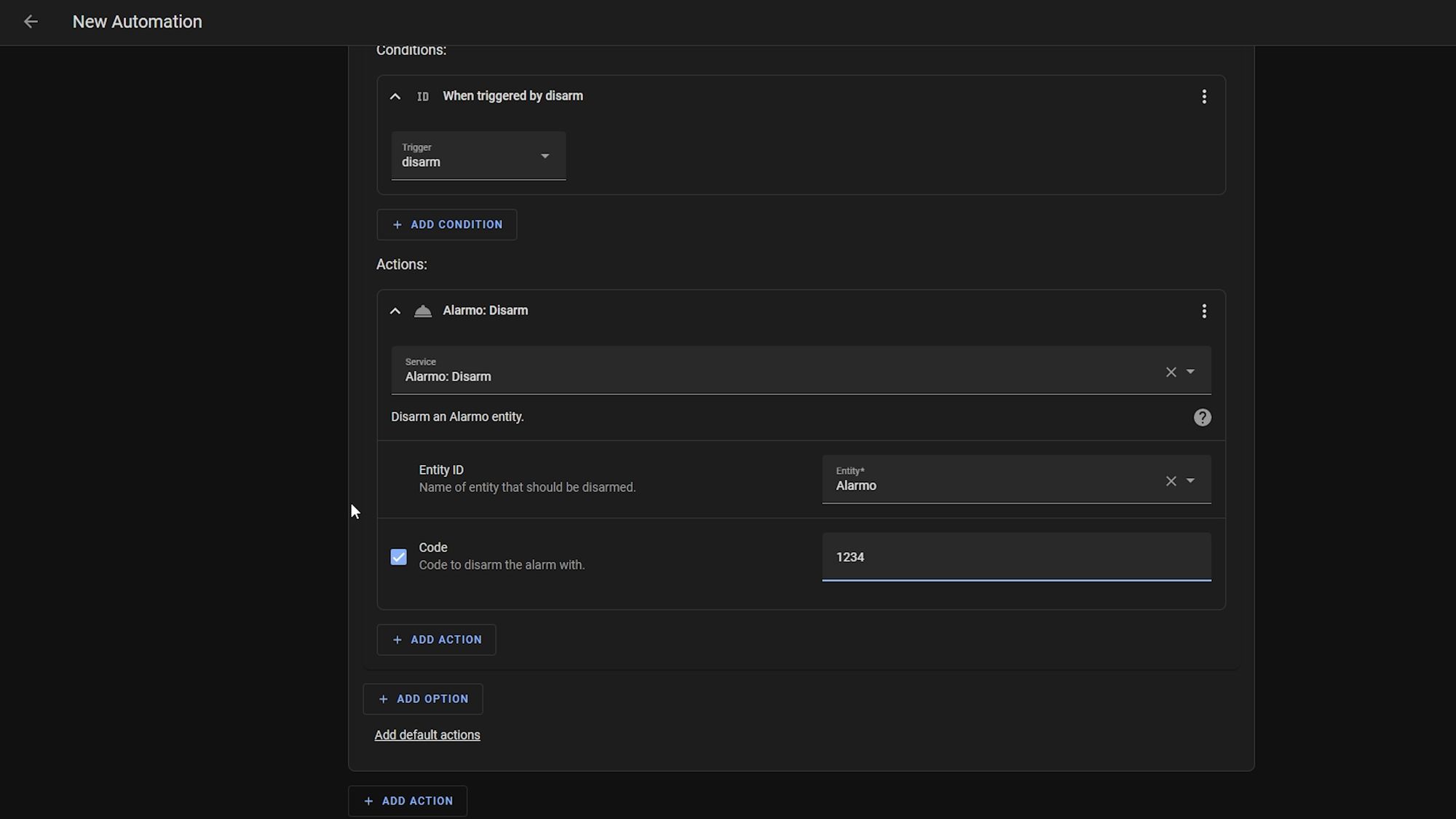The width and height of the screenshot is (1456, 819).
Task: Open ADD OPTION menu
Action: pyautogui.click(x=423, y=699)
